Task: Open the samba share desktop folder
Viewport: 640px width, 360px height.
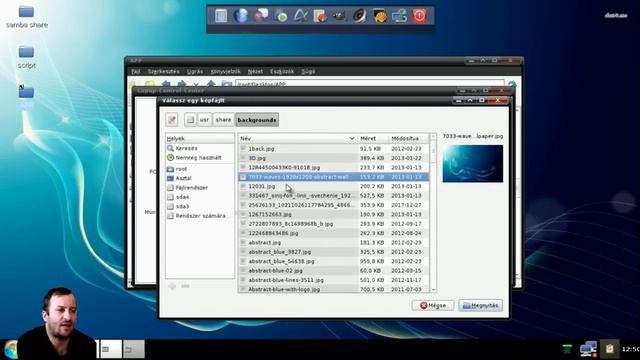Action: point(26,17)
